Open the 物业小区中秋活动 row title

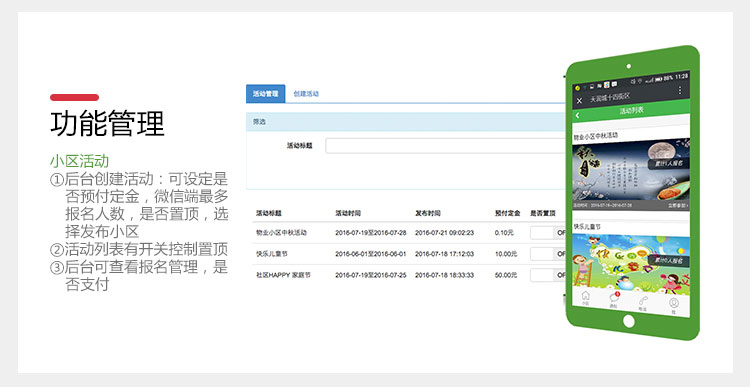coord(281,233)
